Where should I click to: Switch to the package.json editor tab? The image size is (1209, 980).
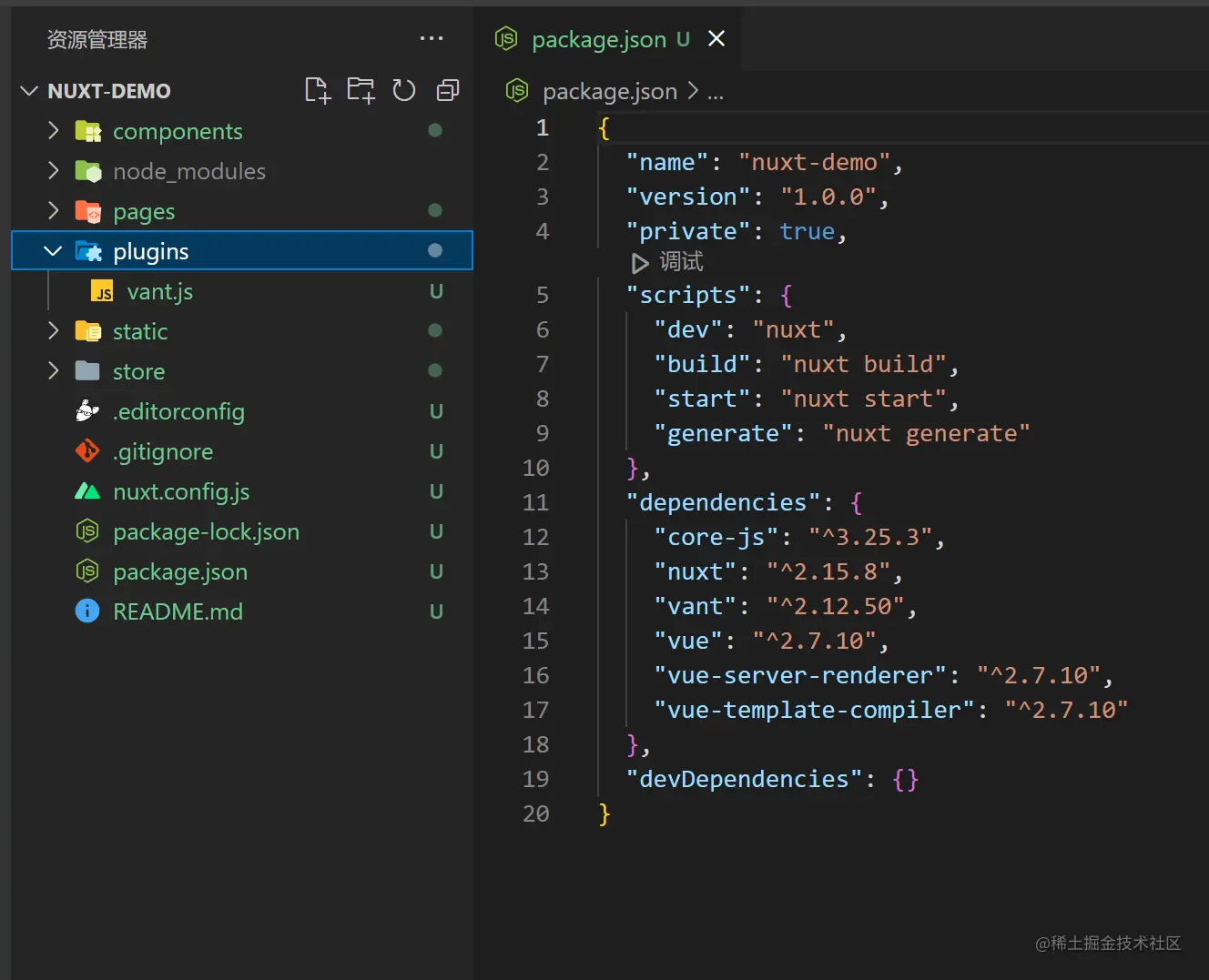tap(598, 39)
